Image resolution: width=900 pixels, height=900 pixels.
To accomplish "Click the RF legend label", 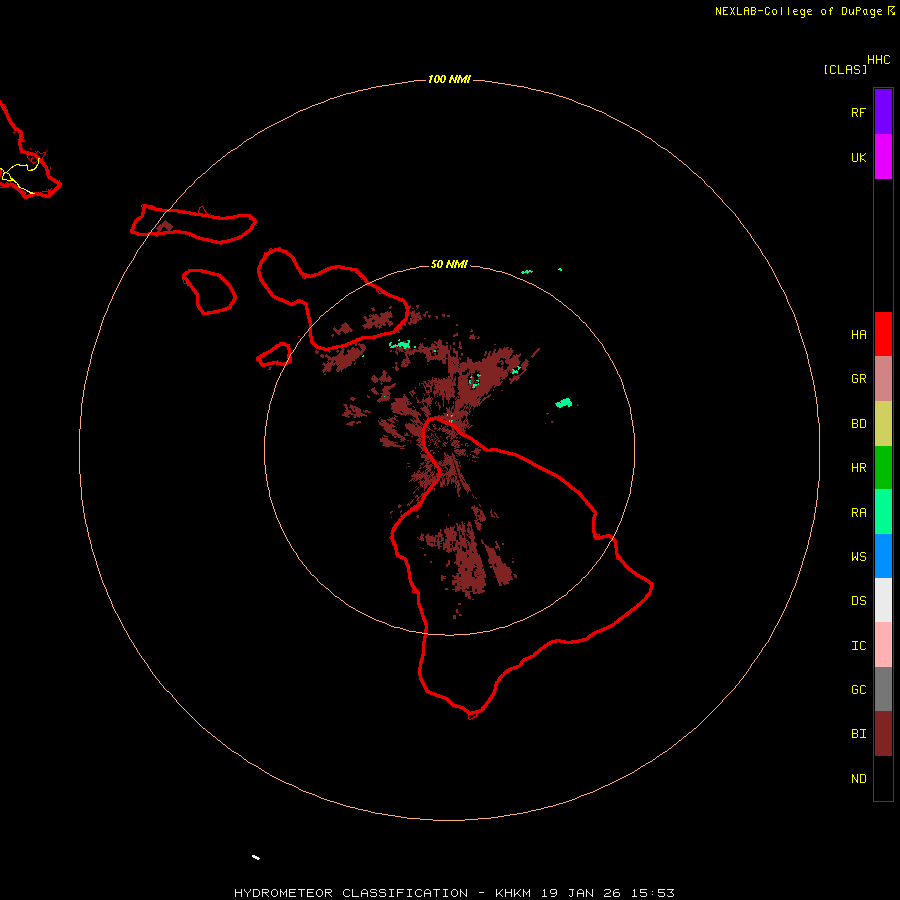I will (858, 113).
